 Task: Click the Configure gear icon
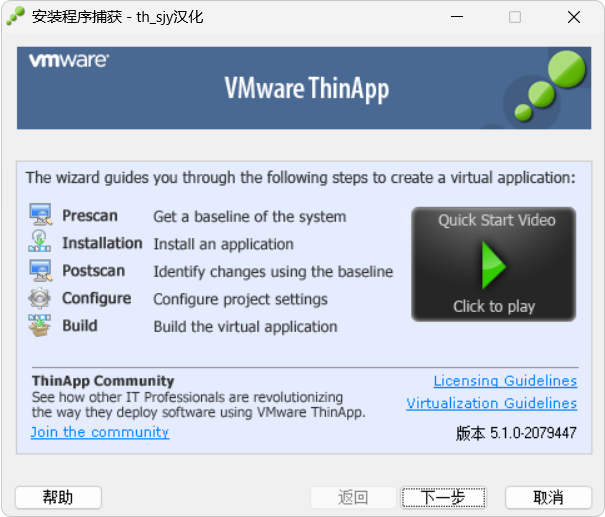pos(39,298)
